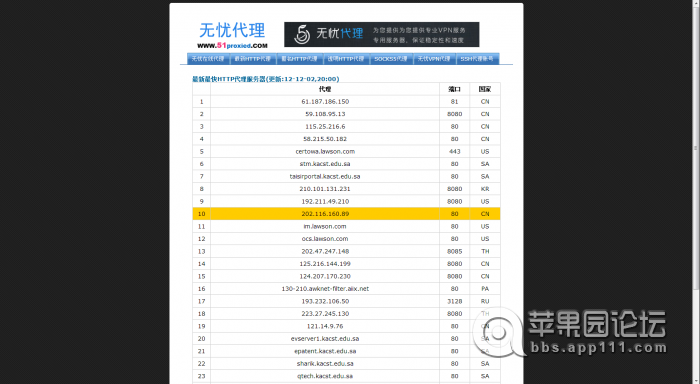The height and width of the screenshot is (384, 700).
Task: Open the 无忧代理 VPN banner advertisement
Action: point(382,34)
